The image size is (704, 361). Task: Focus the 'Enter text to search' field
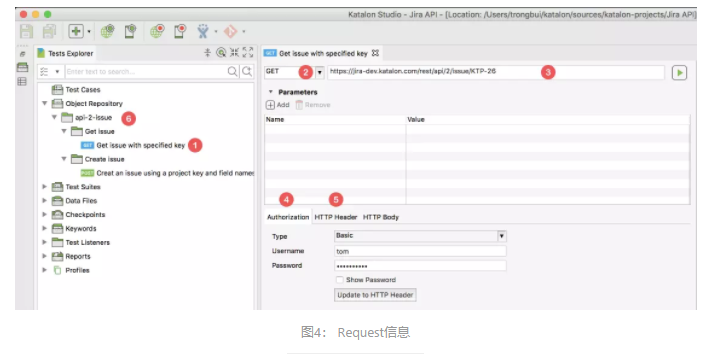coord(145,71)
